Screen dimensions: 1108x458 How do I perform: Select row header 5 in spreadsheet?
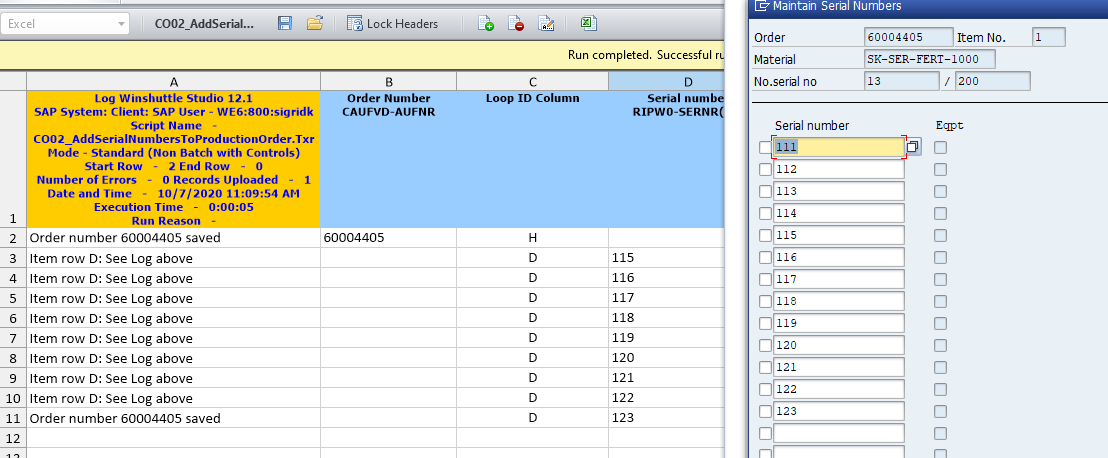(x=13, y=298)
